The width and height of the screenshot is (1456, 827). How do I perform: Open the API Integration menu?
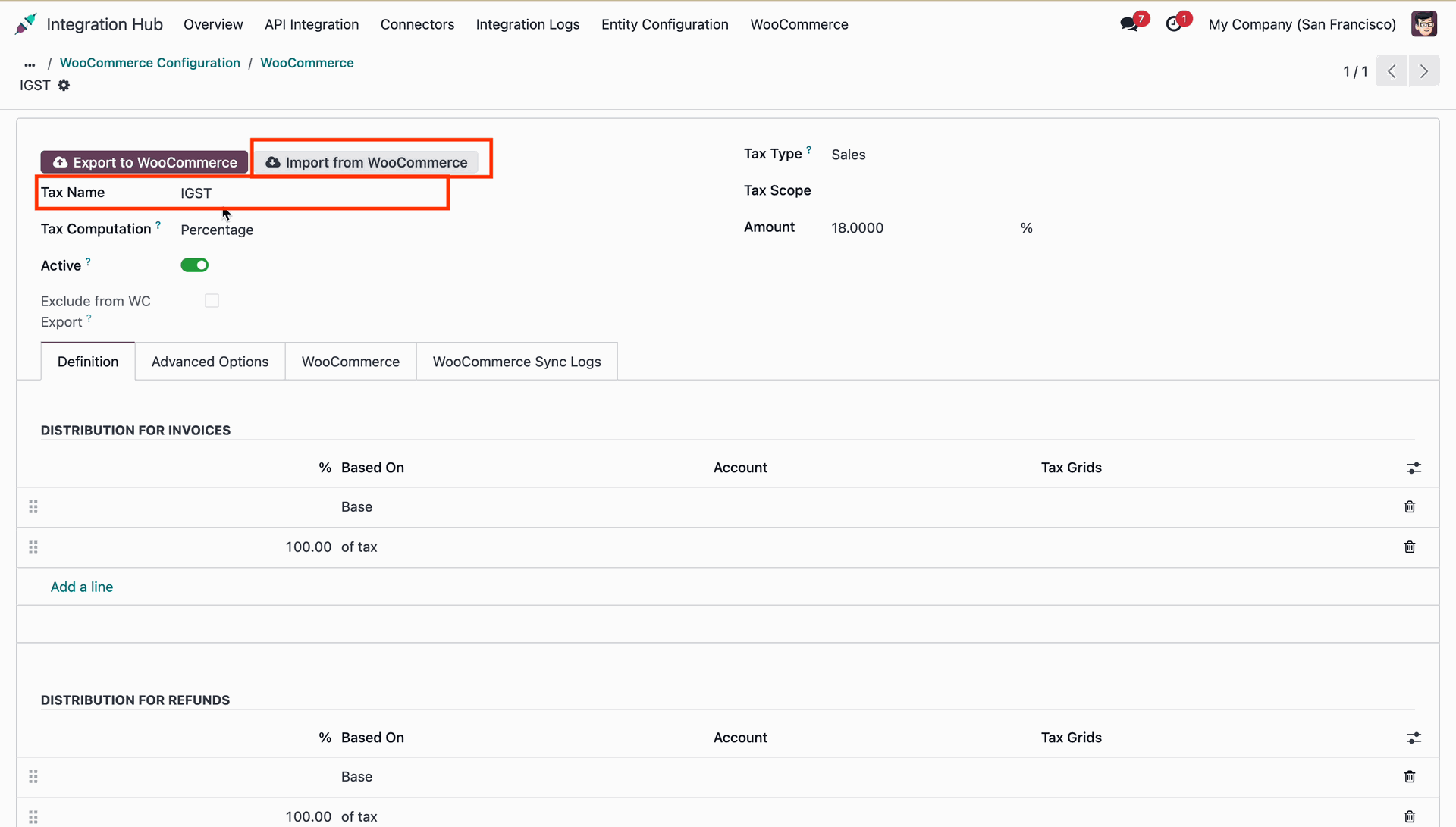click(x=312, y=24)
